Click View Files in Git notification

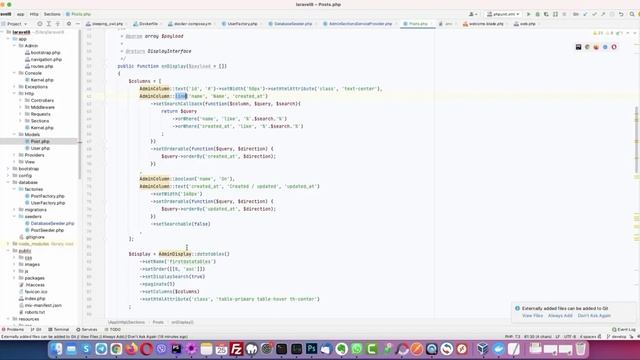532,316
